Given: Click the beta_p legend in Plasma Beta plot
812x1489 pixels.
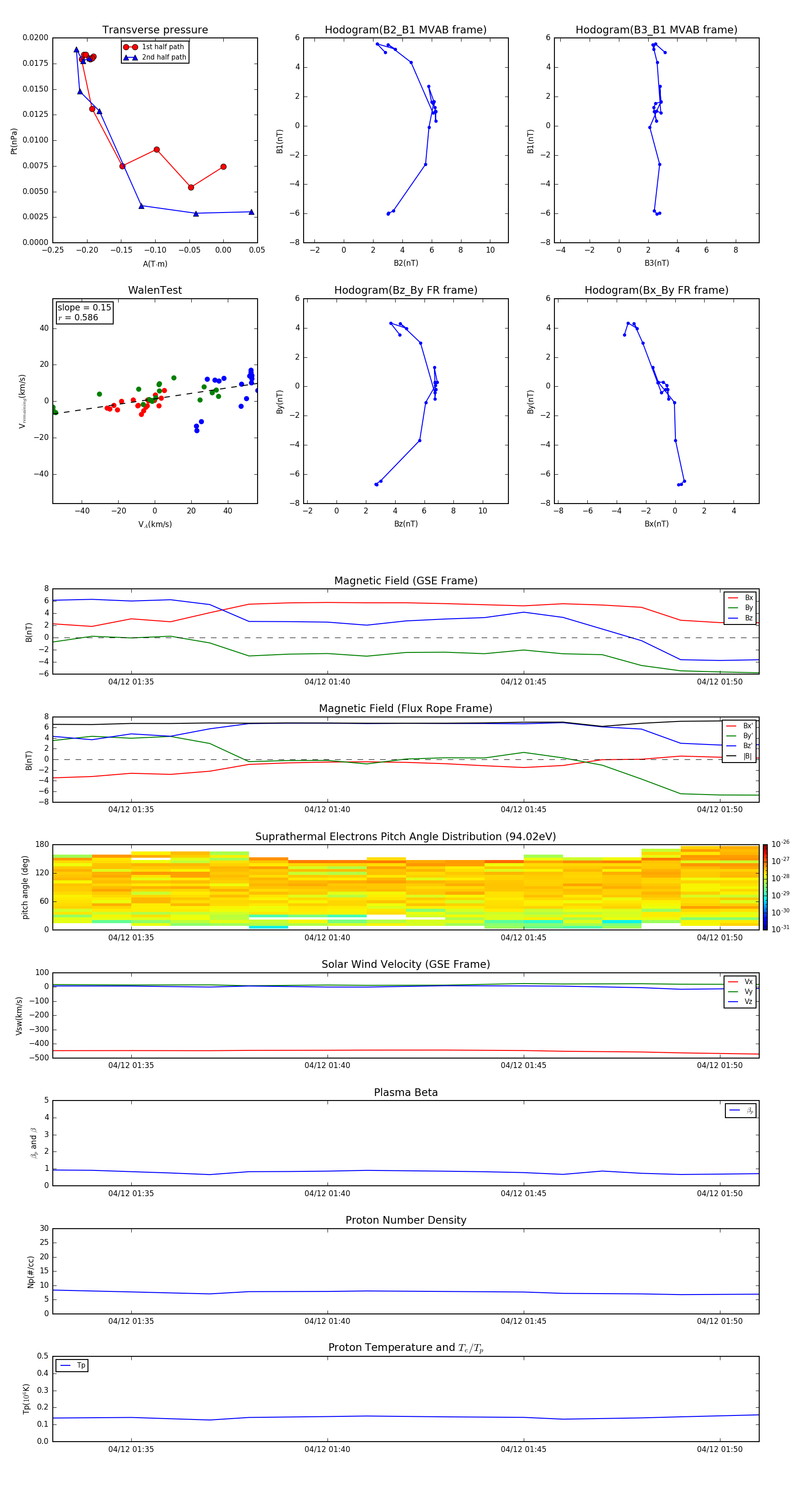Looking at the screenshot, I should coord(741,1110).
